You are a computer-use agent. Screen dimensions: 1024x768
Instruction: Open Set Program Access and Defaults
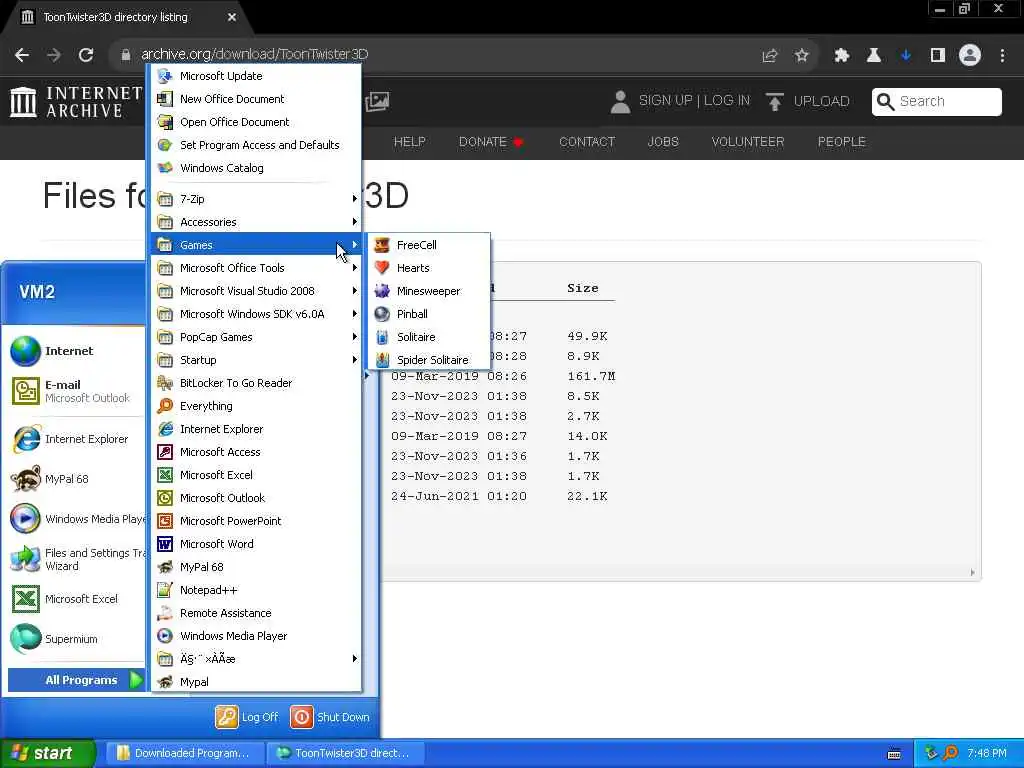tap(256, 145)
